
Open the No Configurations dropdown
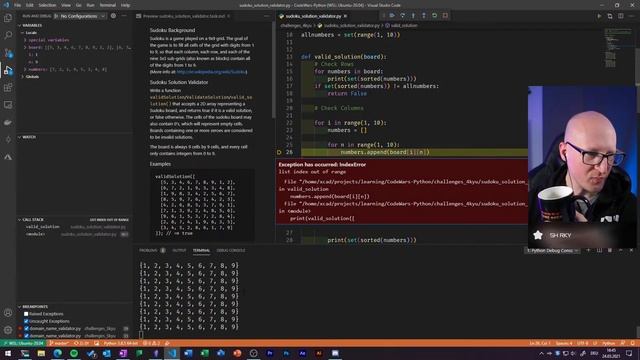80,16
